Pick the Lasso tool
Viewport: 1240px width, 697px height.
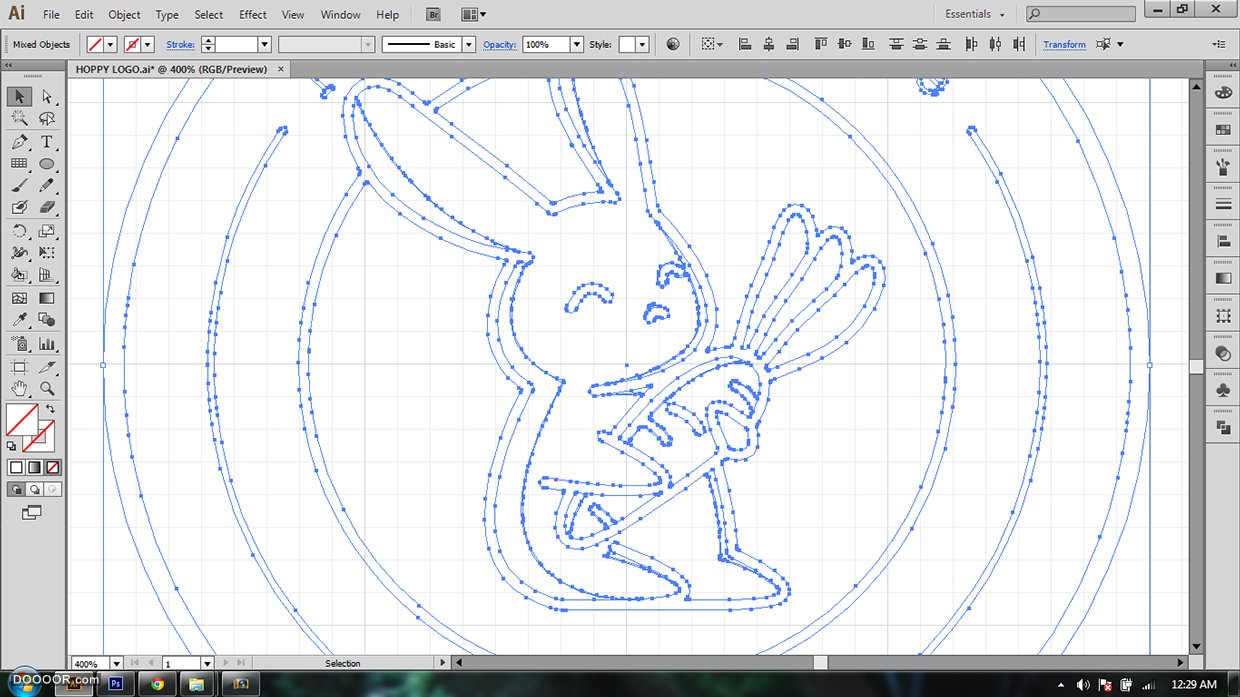[47, 119]
